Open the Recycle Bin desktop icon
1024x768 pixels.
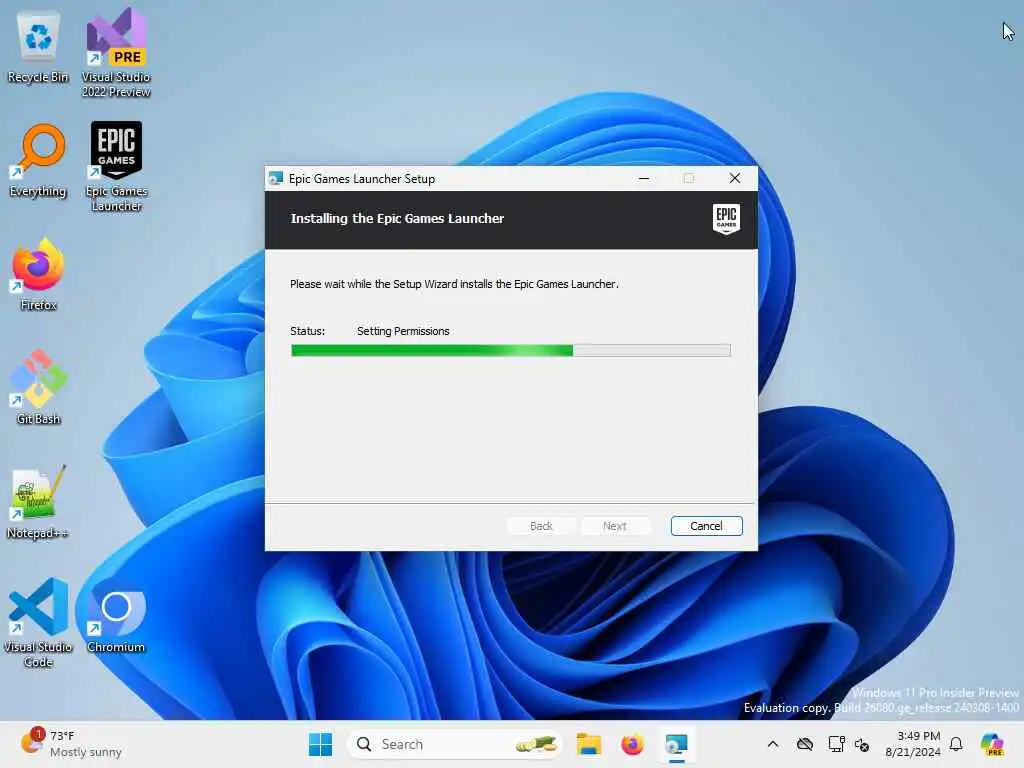(38, 49)
